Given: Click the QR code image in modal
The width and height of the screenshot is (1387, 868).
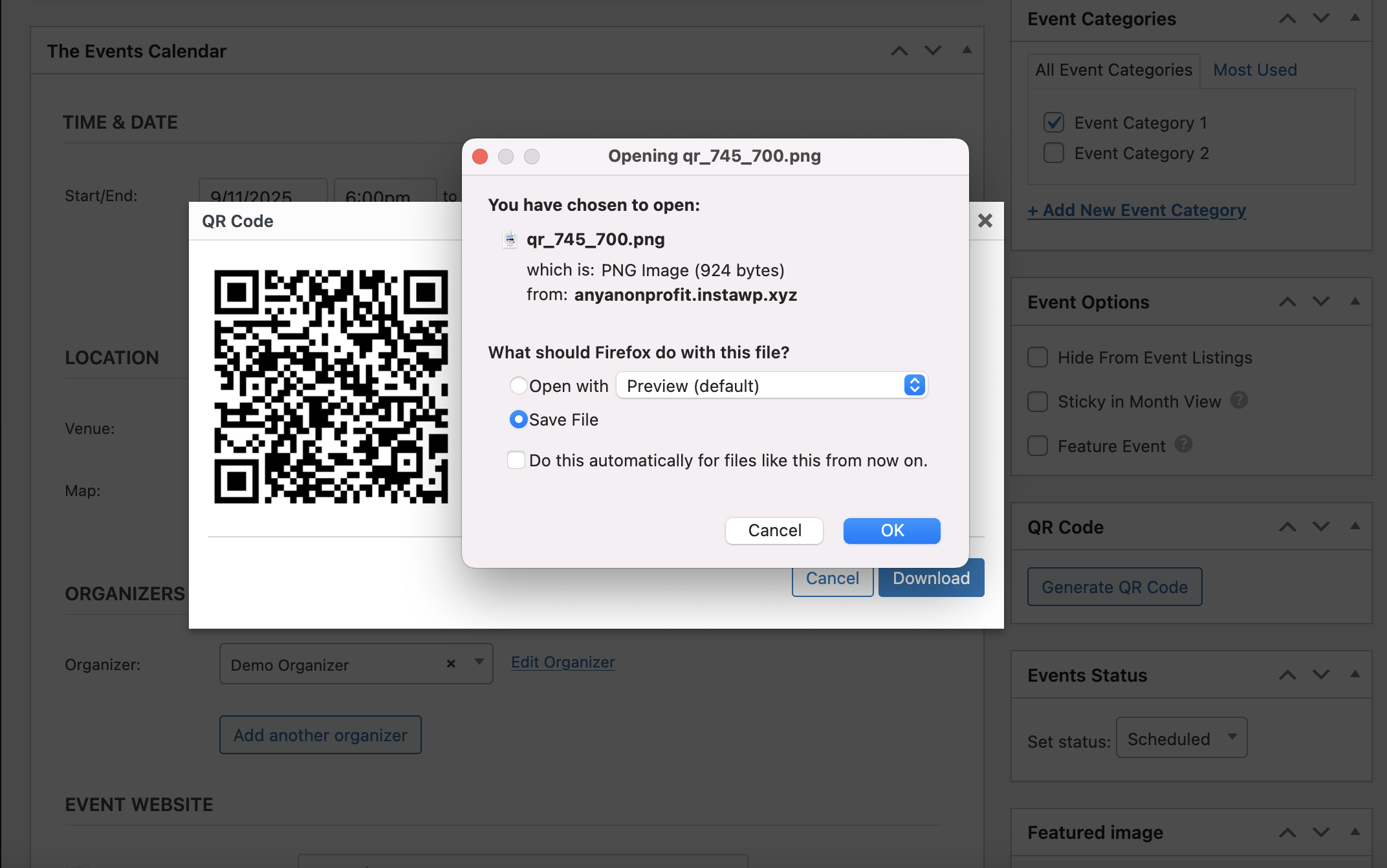Looking at the screenshot, I should [331, 386].
